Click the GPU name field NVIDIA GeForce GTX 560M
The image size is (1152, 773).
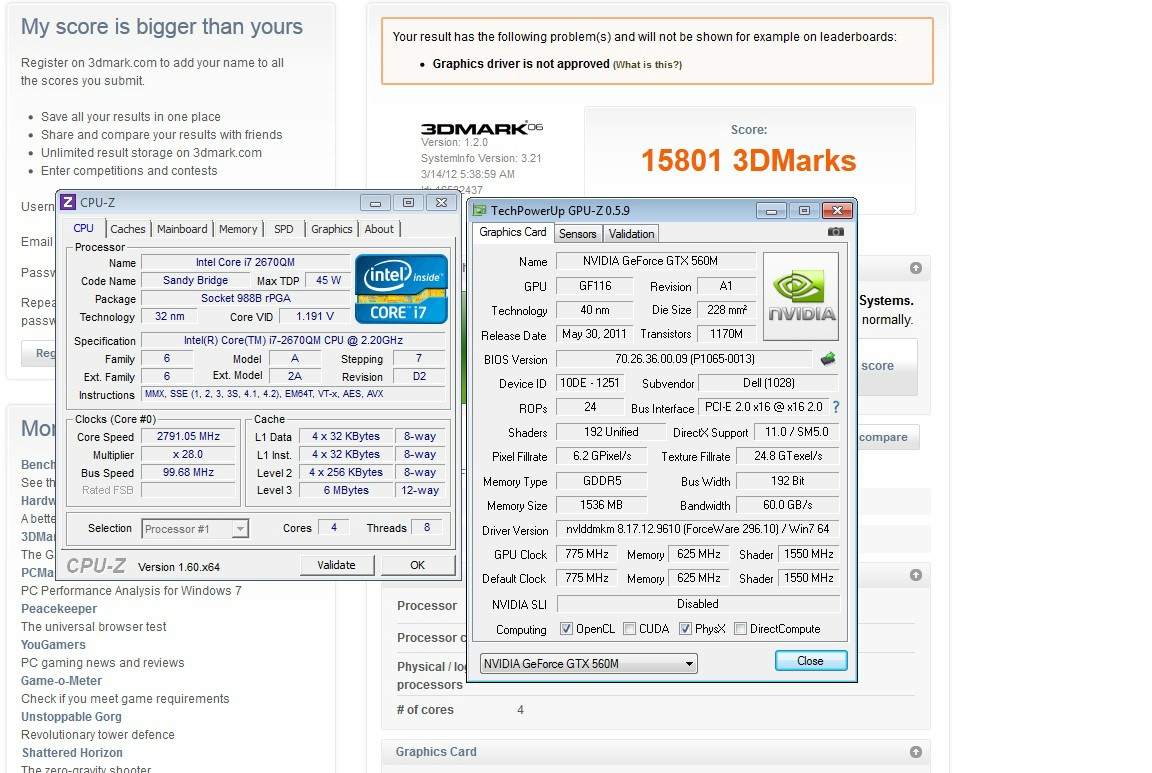656,261
